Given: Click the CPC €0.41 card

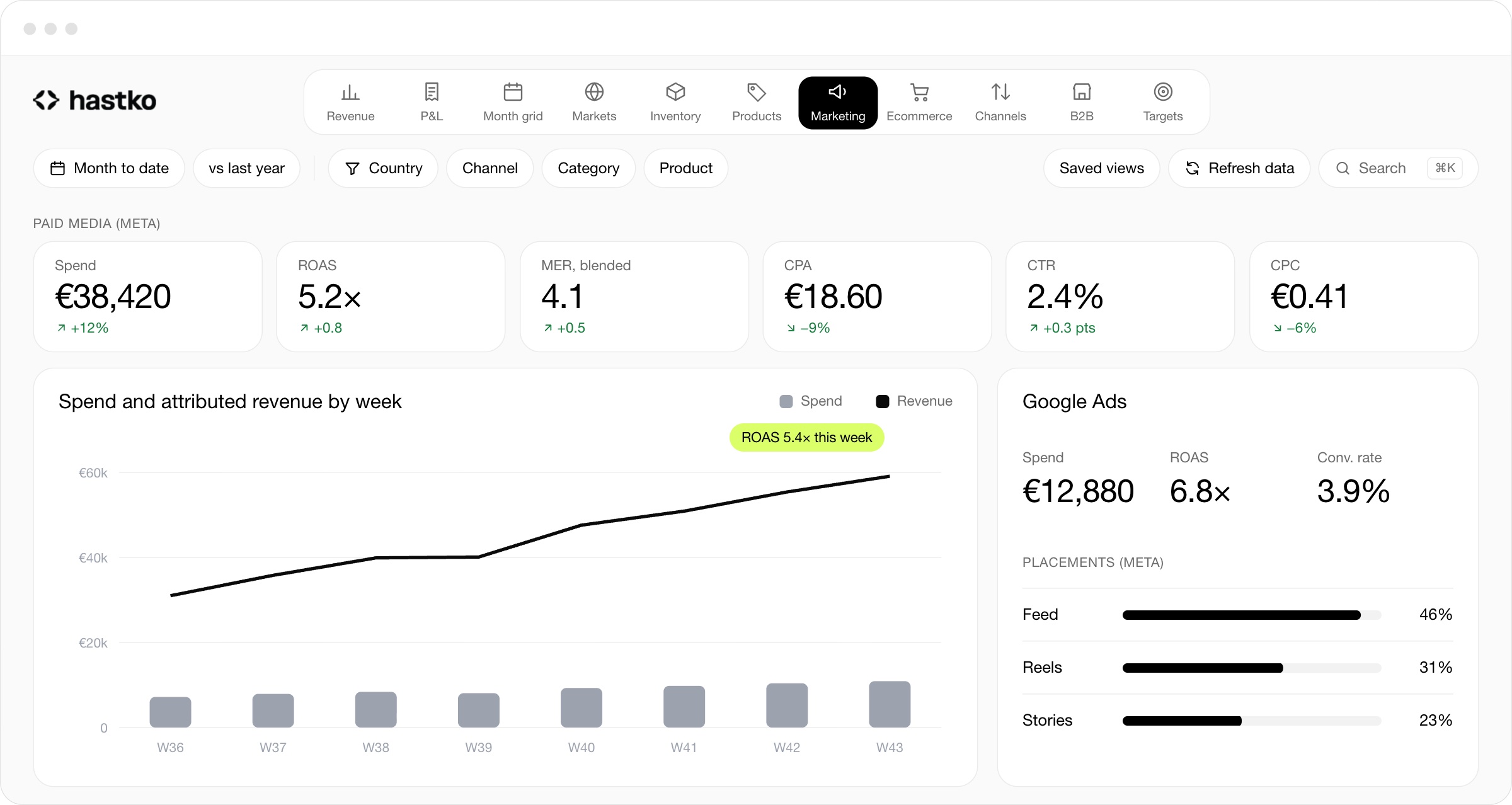Looking at the screenshot, I should (1363, 297).
